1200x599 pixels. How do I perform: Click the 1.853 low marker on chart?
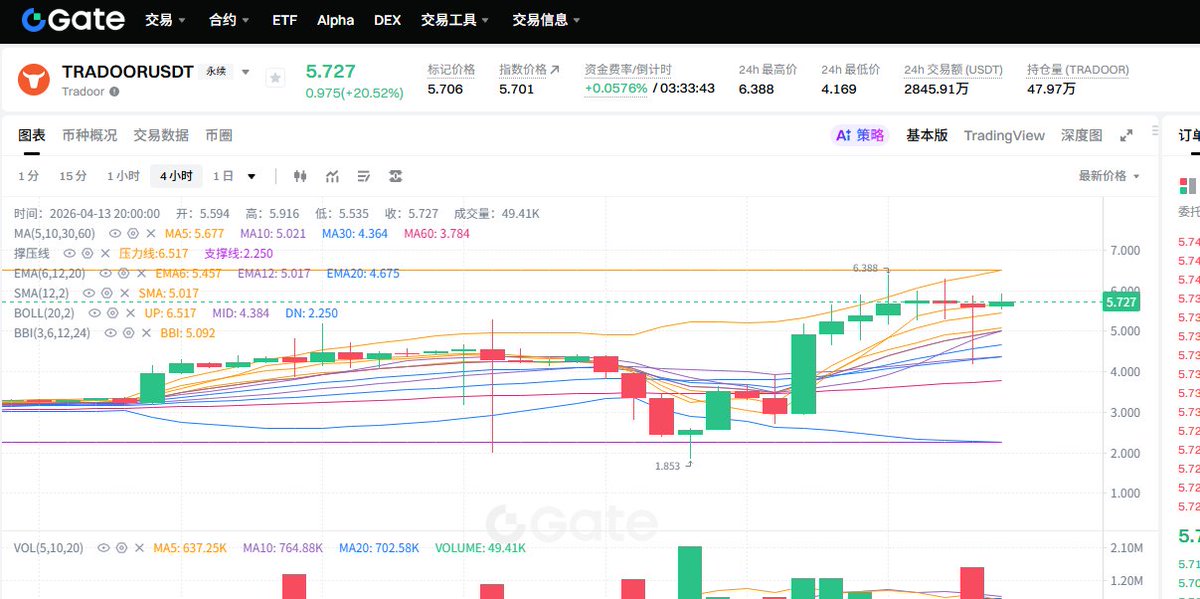pos(667,466)
